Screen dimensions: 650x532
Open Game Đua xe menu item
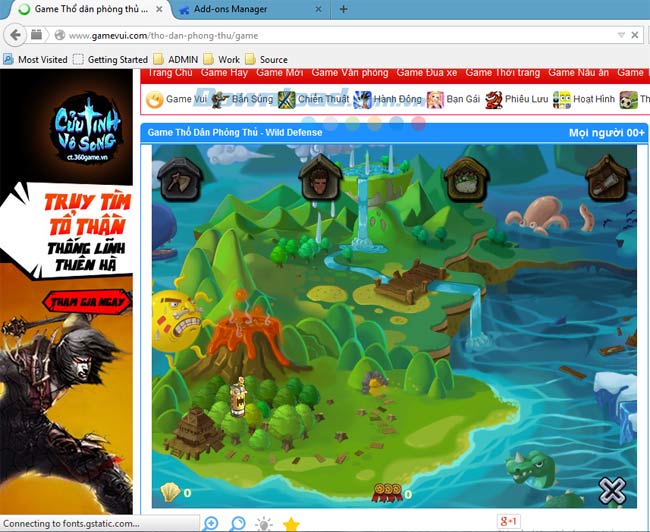click(x=427, y=73)
